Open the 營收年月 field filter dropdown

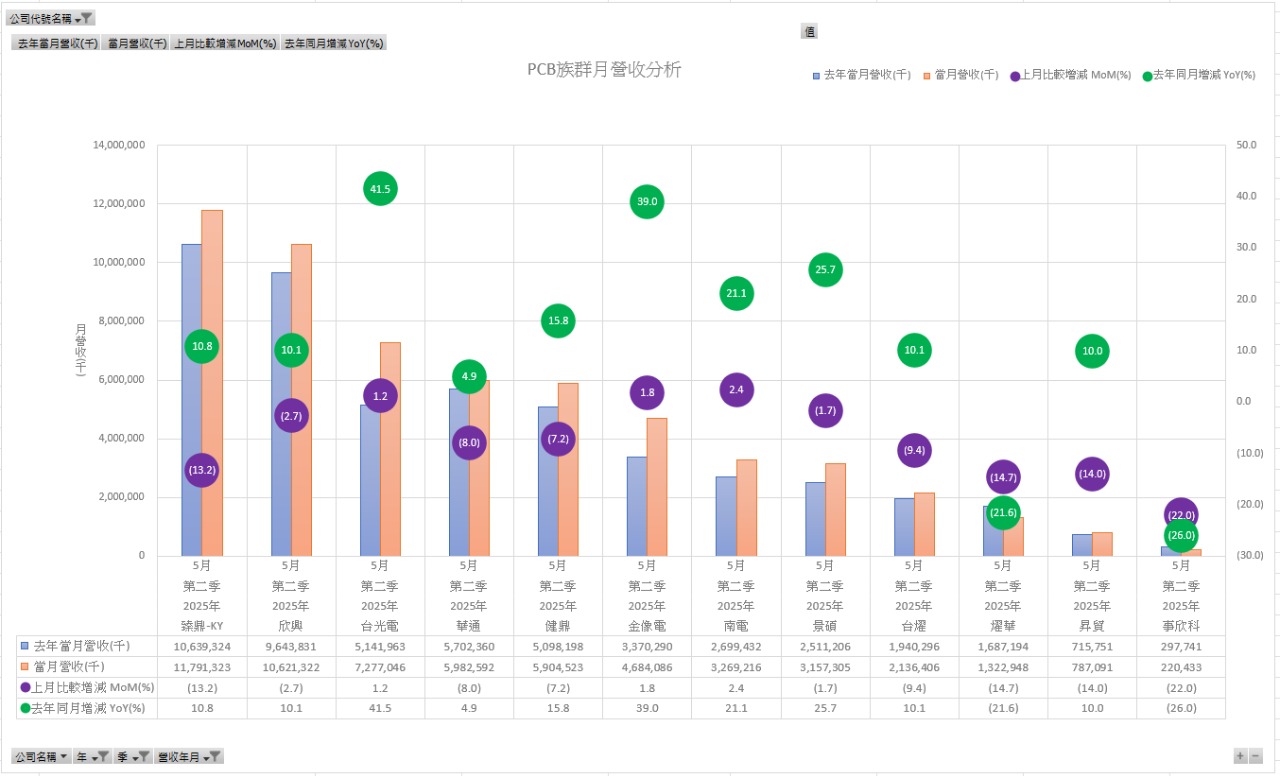coord(189,757)
